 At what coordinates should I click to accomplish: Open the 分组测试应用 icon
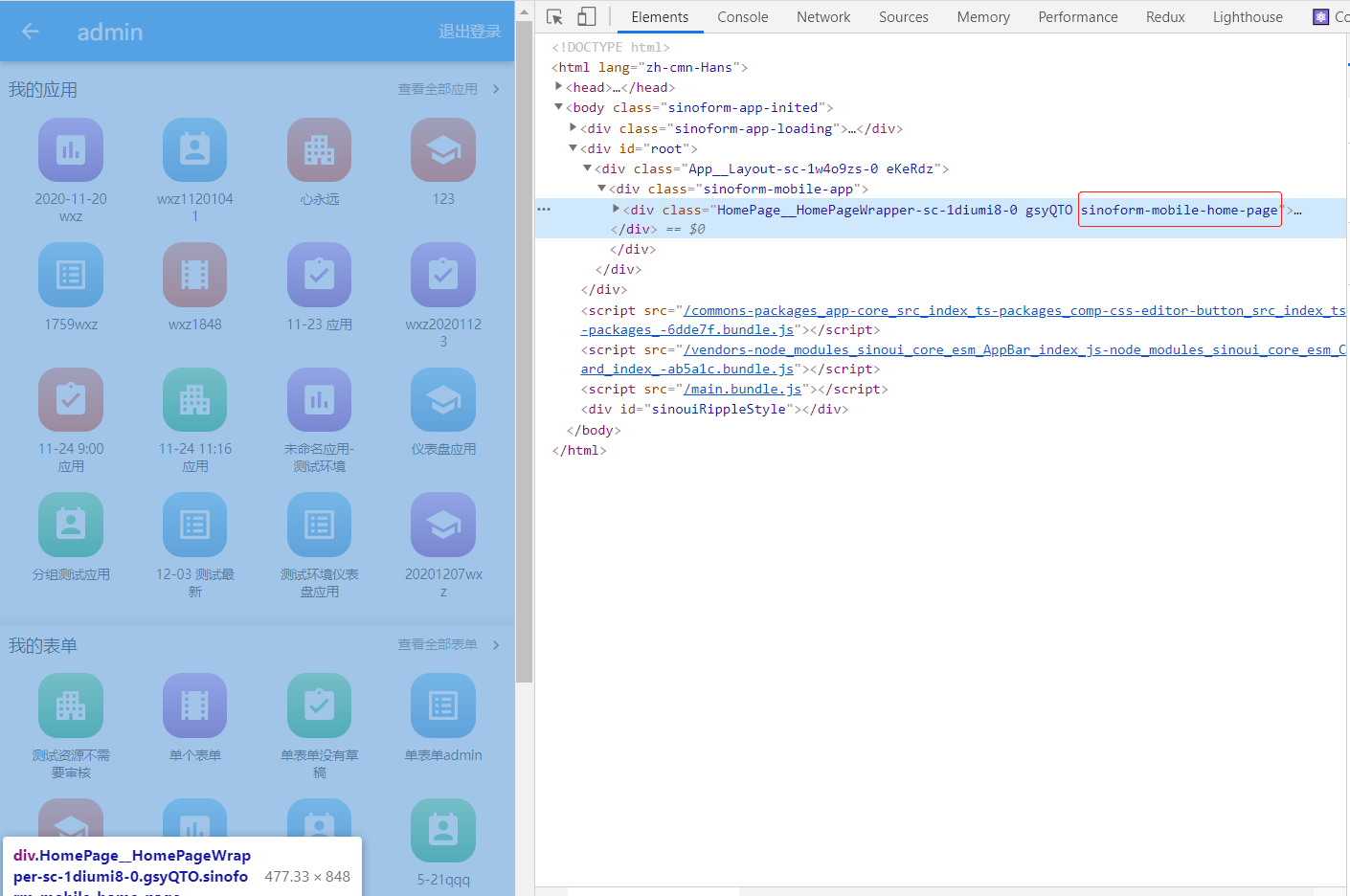[71, 525]
